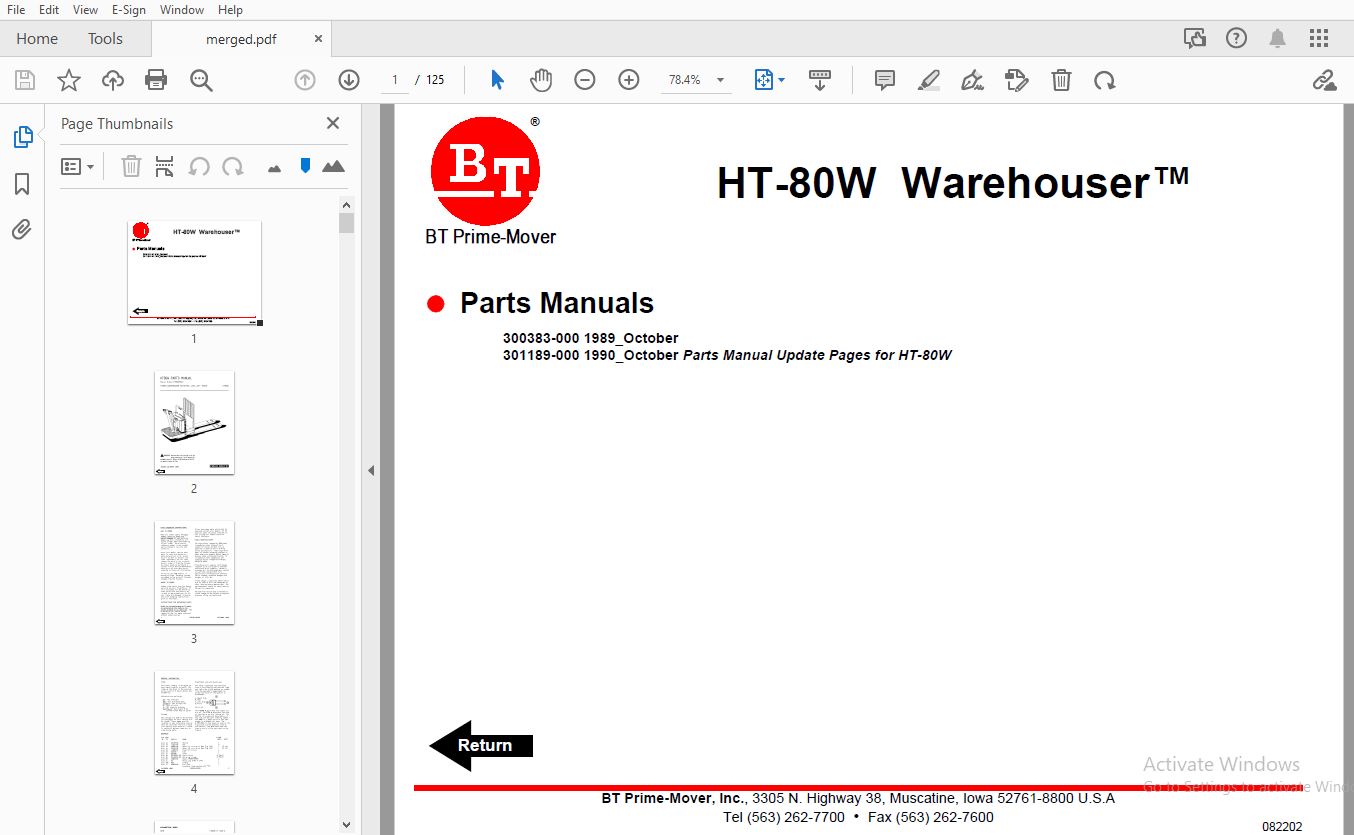The image size is (1354, 835).
Task: Select the merged.pdf document tab
Action: pyautogui.click(x=241, y=39)
